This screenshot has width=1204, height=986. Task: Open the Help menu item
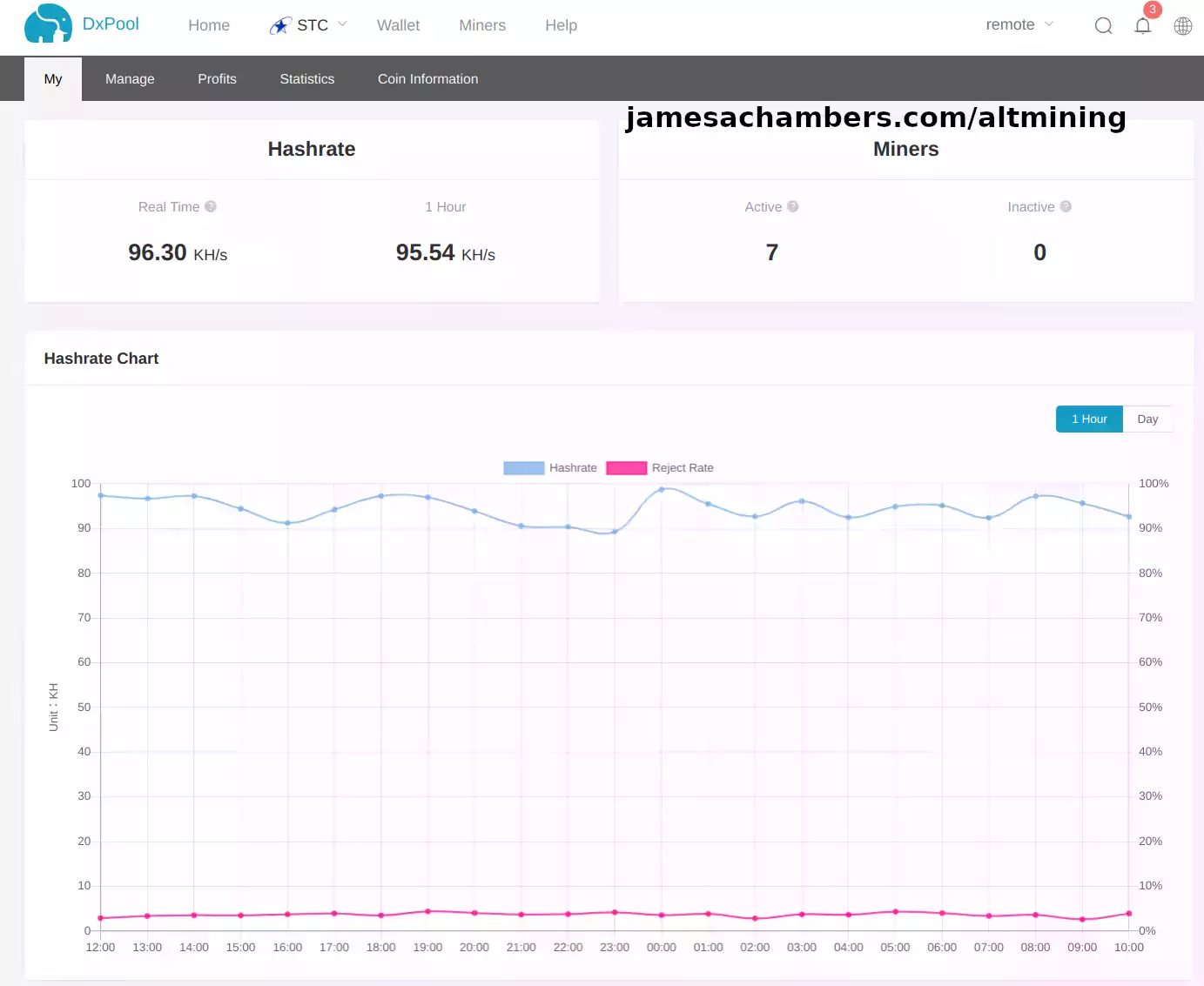[x=562, y=25]
